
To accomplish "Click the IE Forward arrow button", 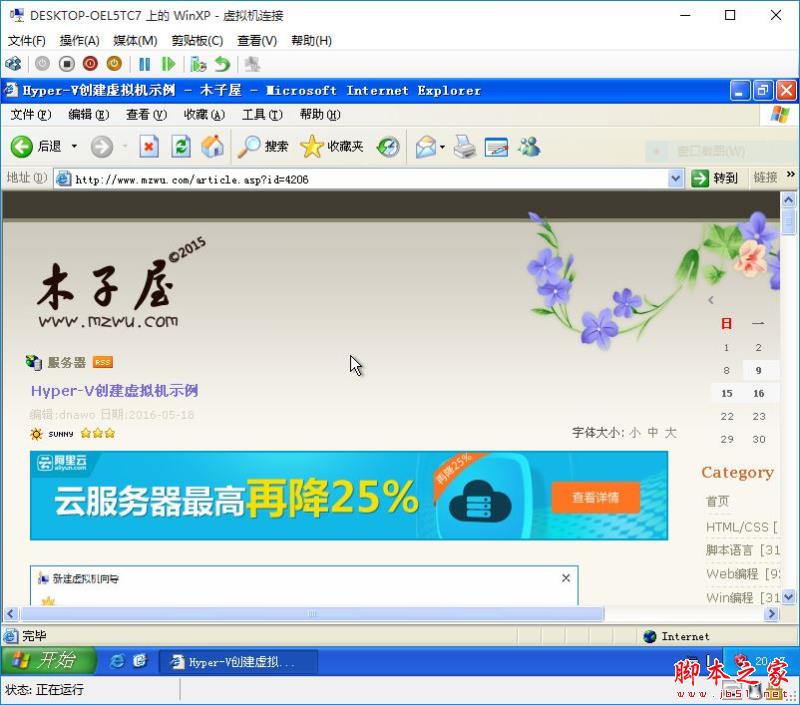I will click(x=102, y=147).
